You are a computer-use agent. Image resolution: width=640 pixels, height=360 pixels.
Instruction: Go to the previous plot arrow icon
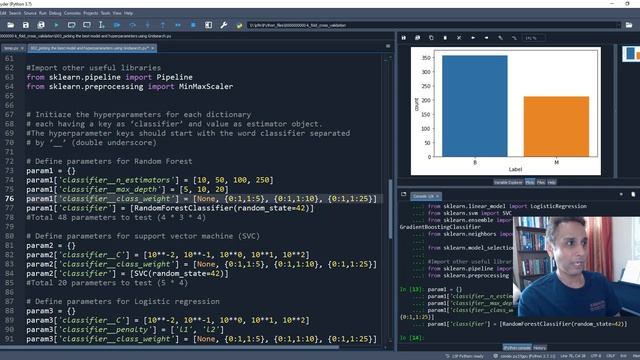tap(473, 38)
